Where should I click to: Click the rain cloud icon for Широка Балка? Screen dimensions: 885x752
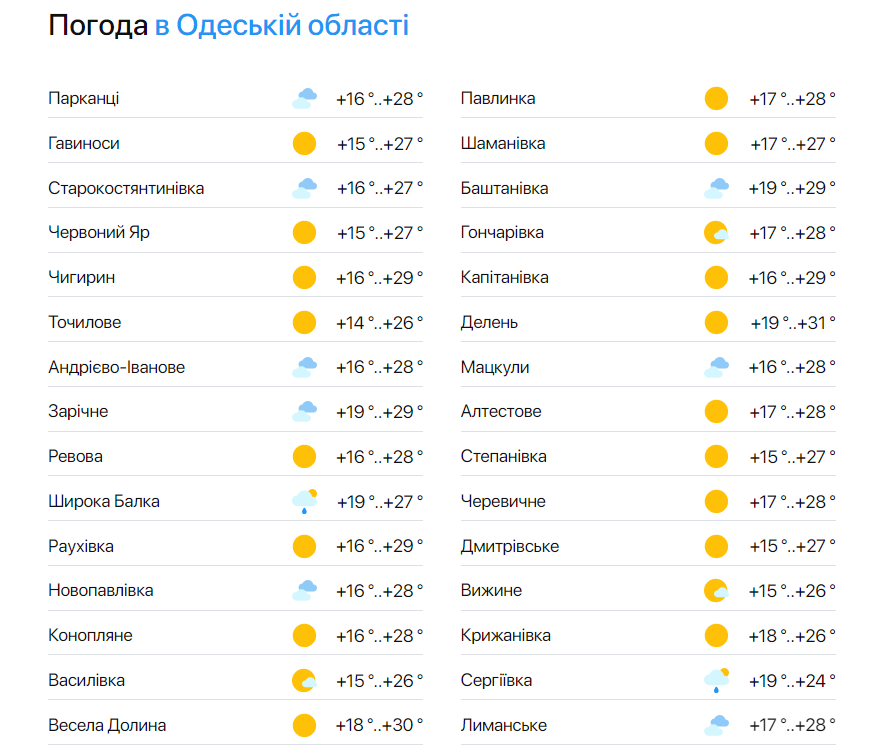[304, 500]
